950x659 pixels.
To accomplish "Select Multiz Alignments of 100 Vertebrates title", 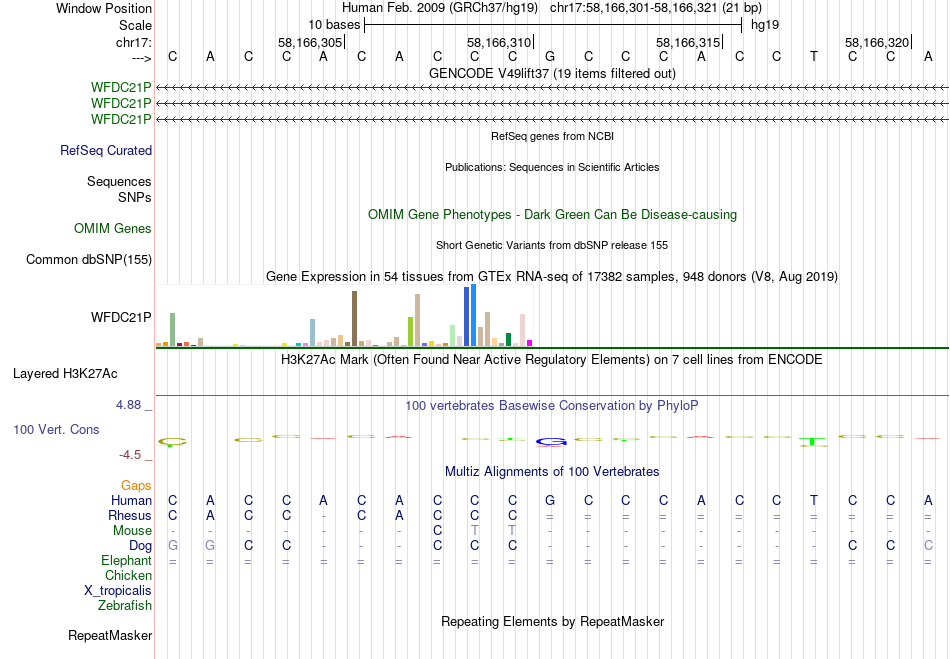I will [552, 472].
